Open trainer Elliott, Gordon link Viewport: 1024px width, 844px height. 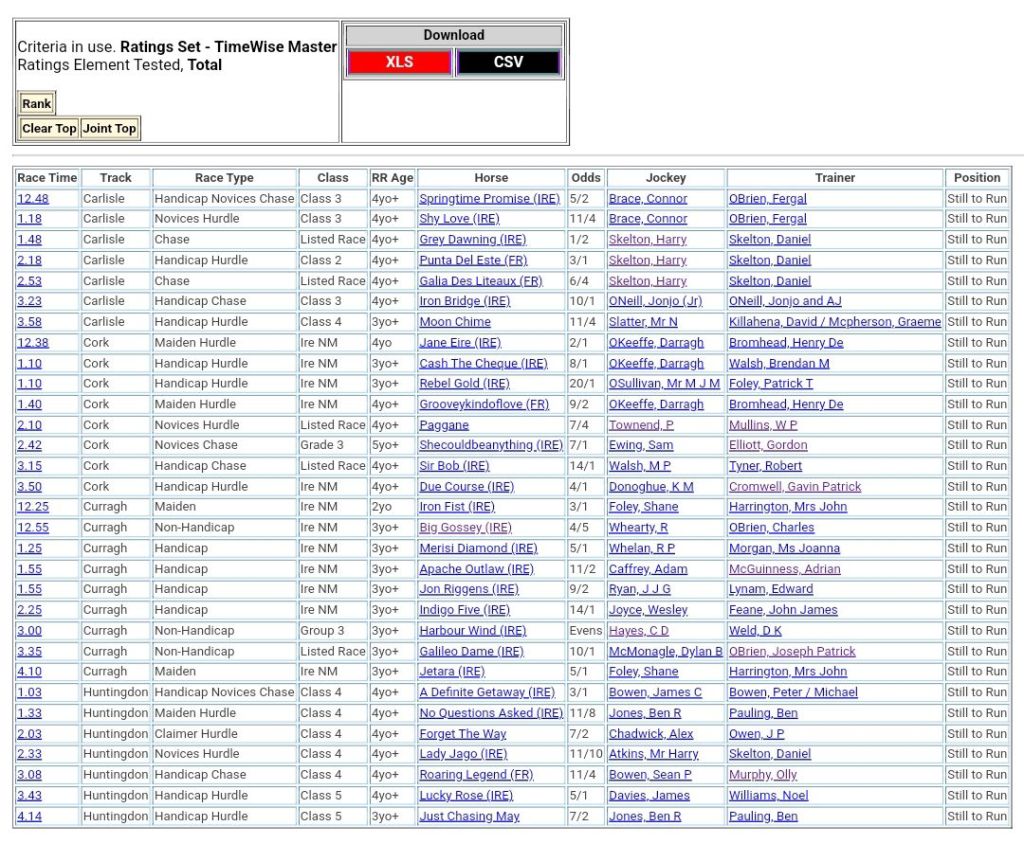click(767, 445)
